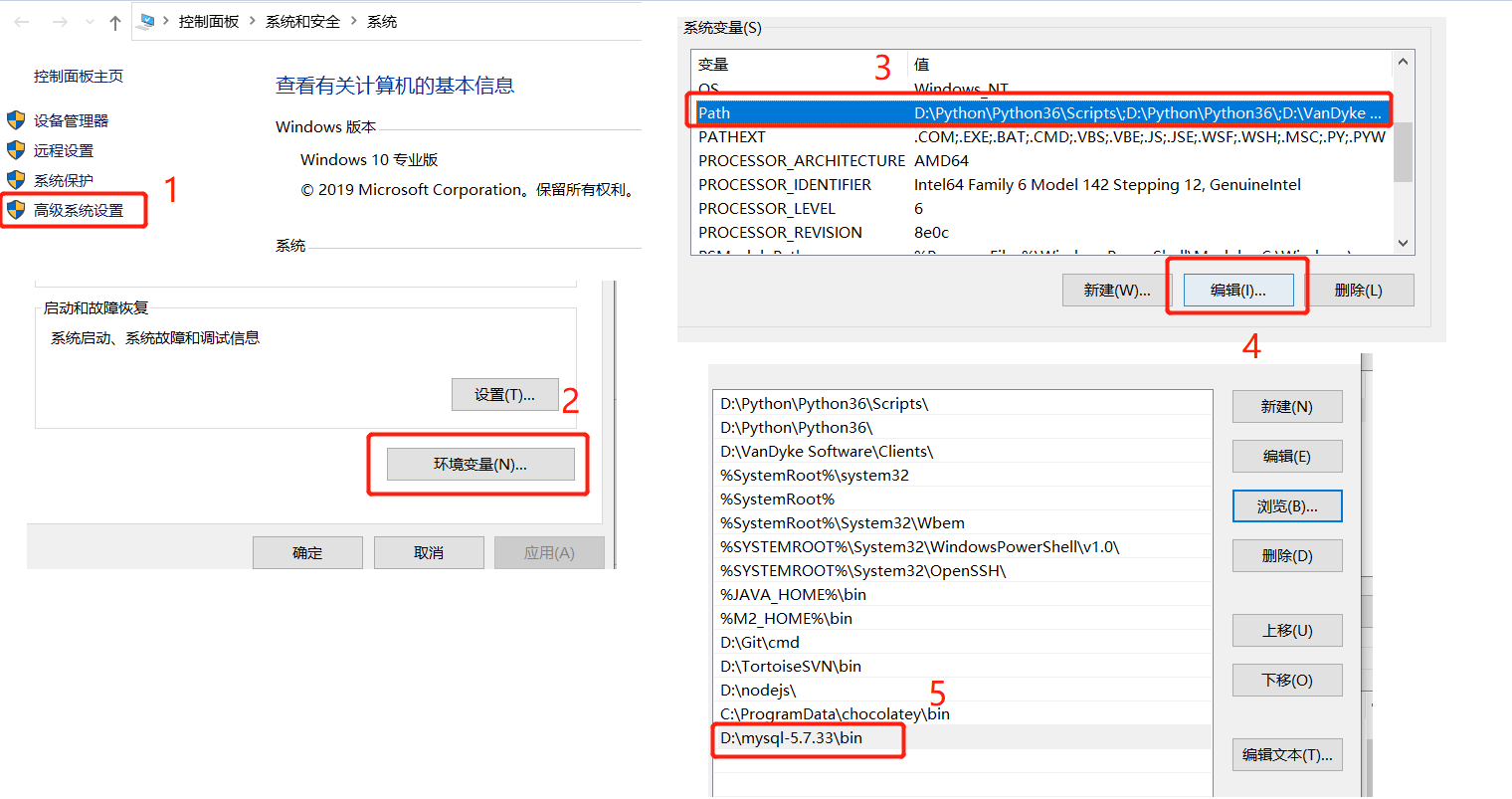This screenshot has height=799, width=1512.
Task: Click 编辑文本(T)... button
Action: (x=1287, y=754)
